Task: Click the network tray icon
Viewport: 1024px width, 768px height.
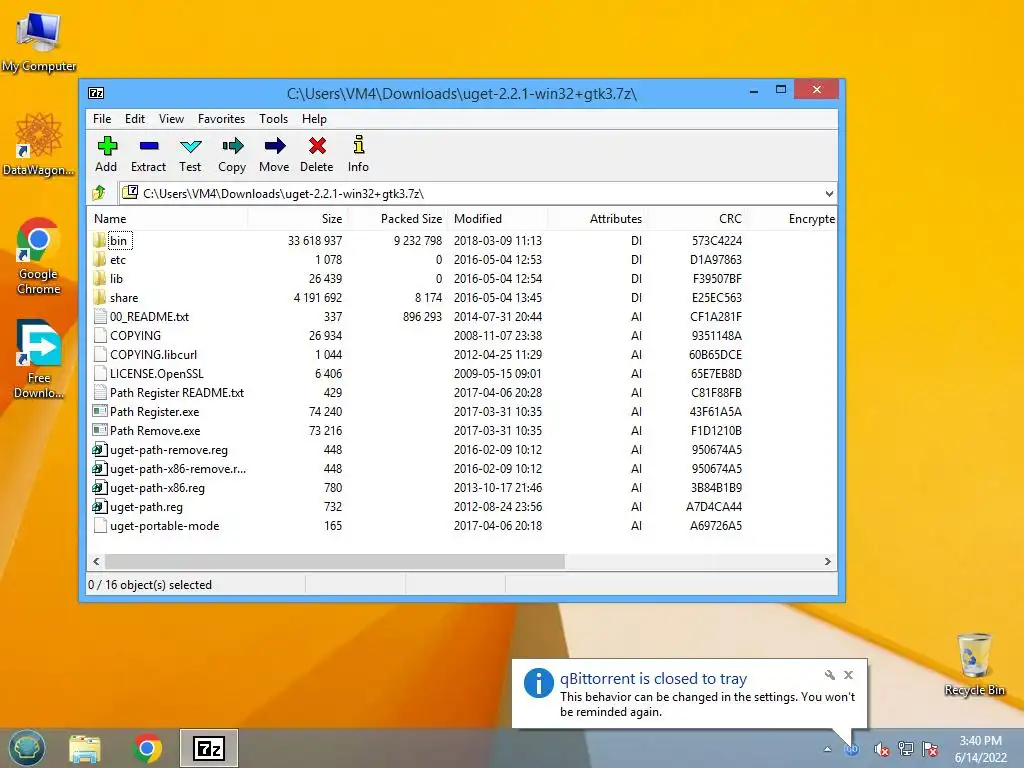Action: click(906, 749)
